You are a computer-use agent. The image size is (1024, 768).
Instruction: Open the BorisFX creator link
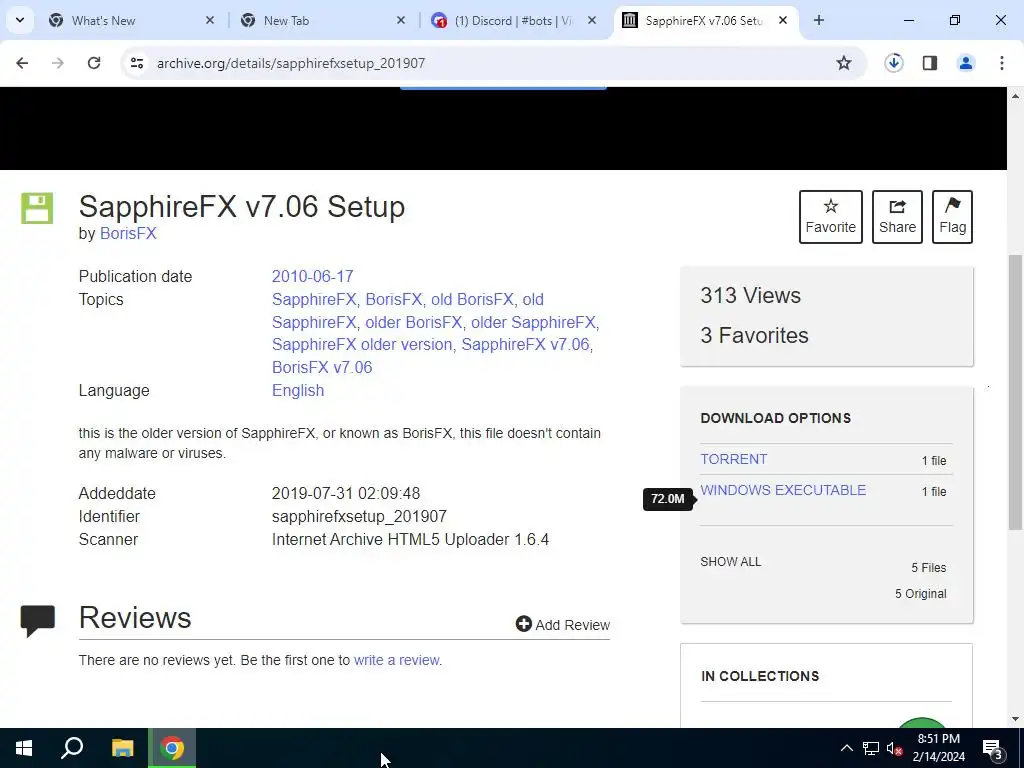click(x=128, y=234)
